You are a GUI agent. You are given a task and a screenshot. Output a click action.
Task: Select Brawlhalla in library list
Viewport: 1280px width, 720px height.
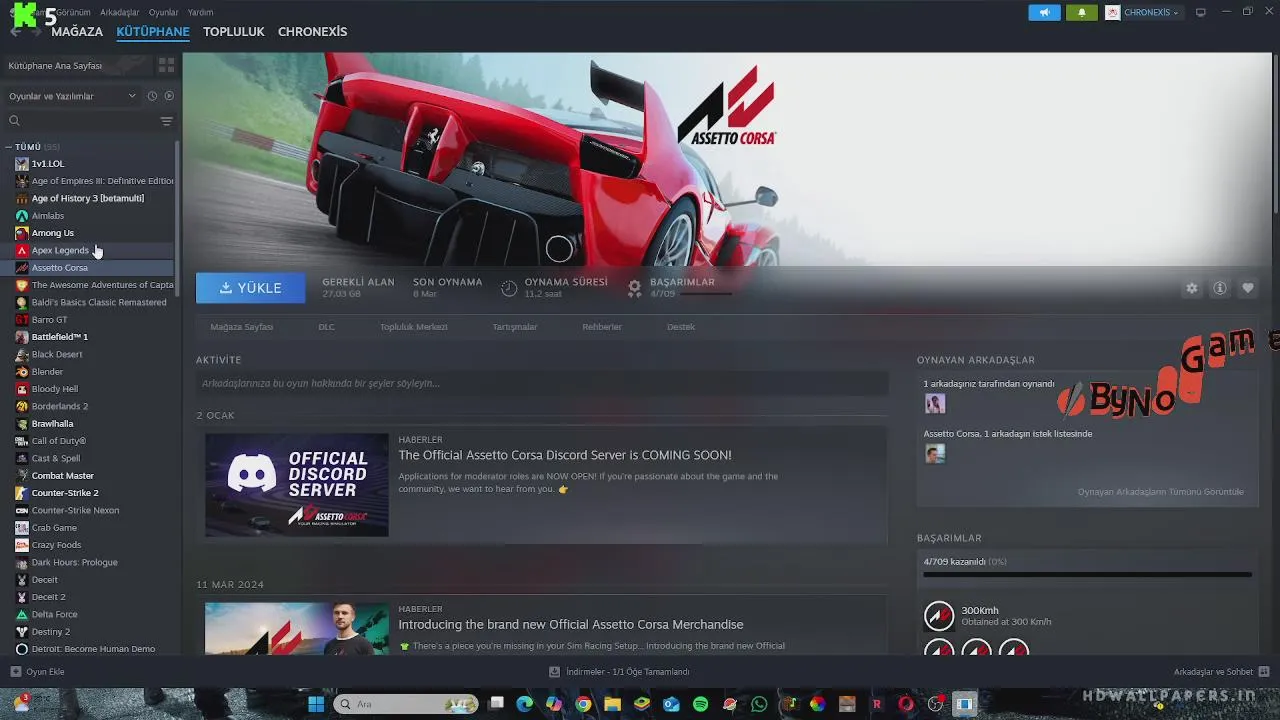tap(52, 423)
